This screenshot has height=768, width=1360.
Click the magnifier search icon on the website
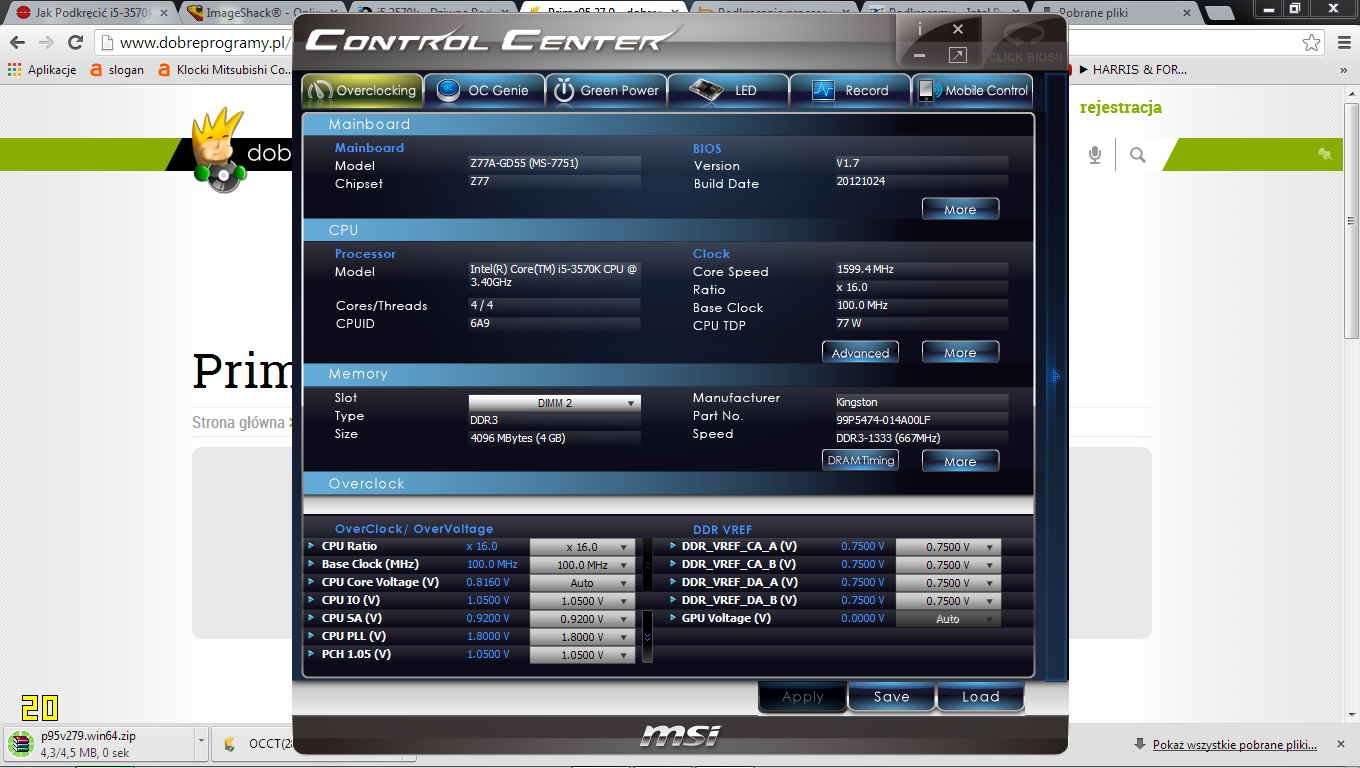tap(1138, 154)
